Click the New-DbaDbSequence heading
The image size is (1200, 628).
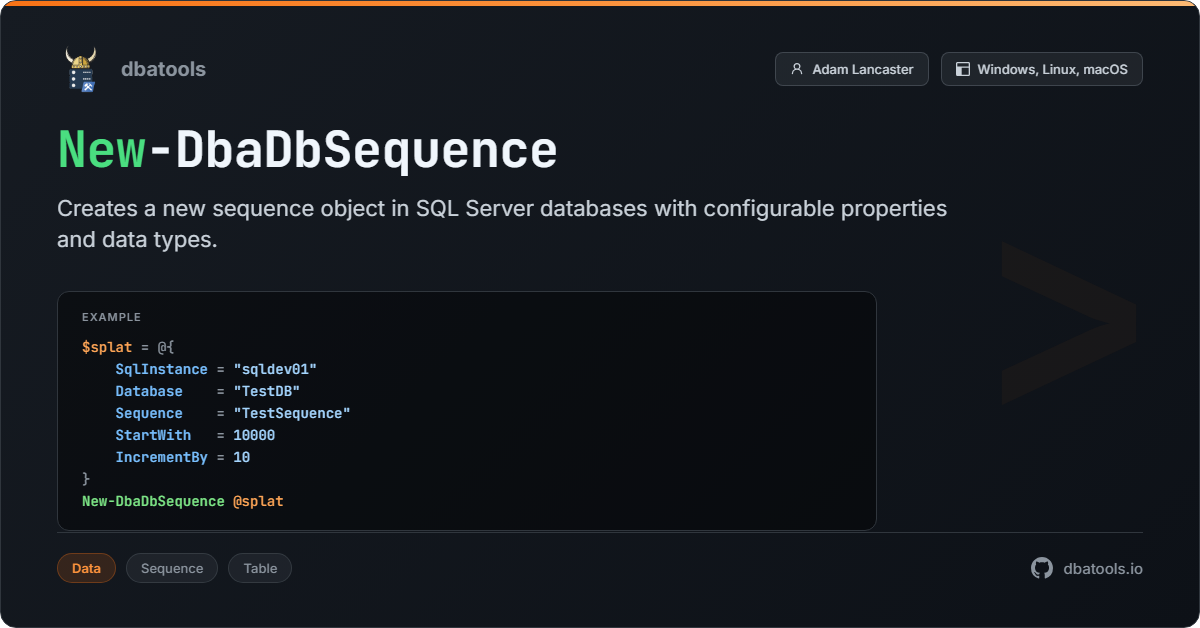307,150
